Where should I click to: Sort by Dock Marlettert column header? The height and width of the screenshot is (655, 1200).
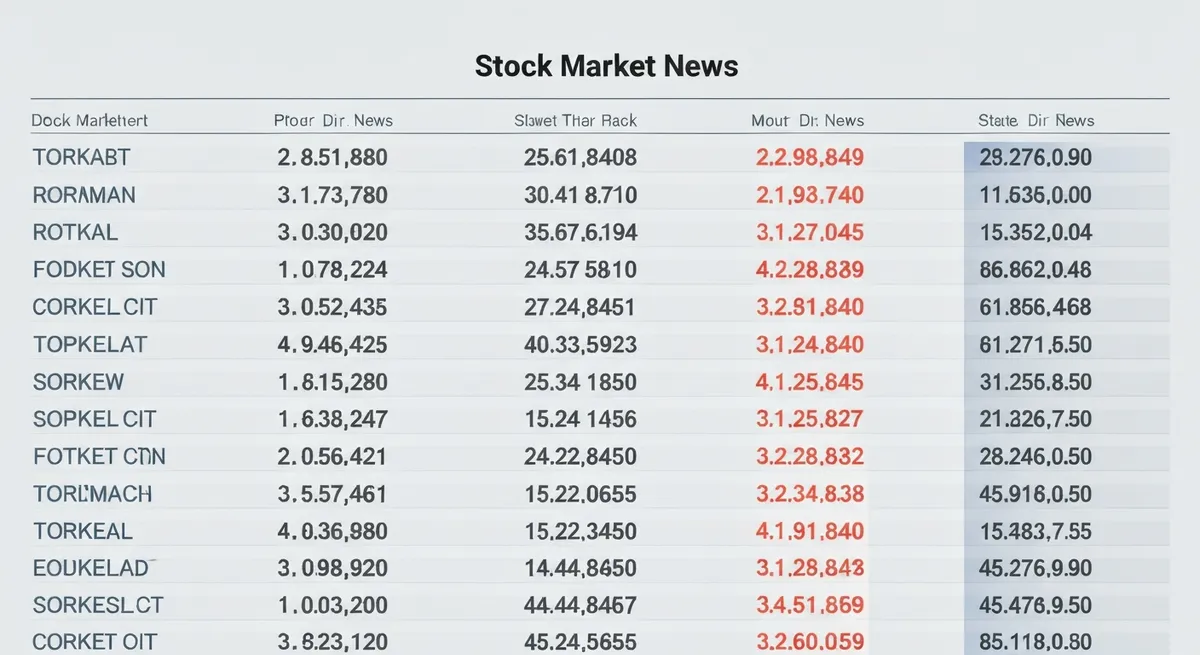pyautogui.click(x=90, y=120)
